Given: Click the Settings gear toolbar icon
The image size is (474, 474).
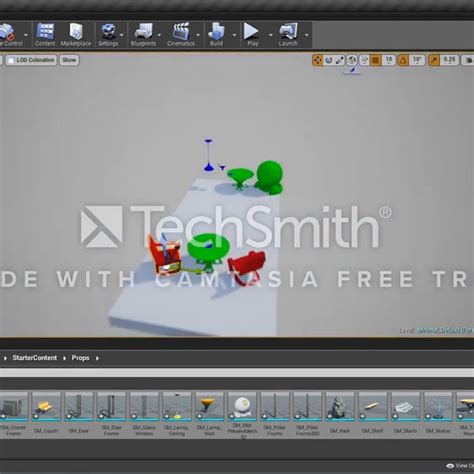Looking at the screenshot, I should pyautogui.click(x=108, y=34).
